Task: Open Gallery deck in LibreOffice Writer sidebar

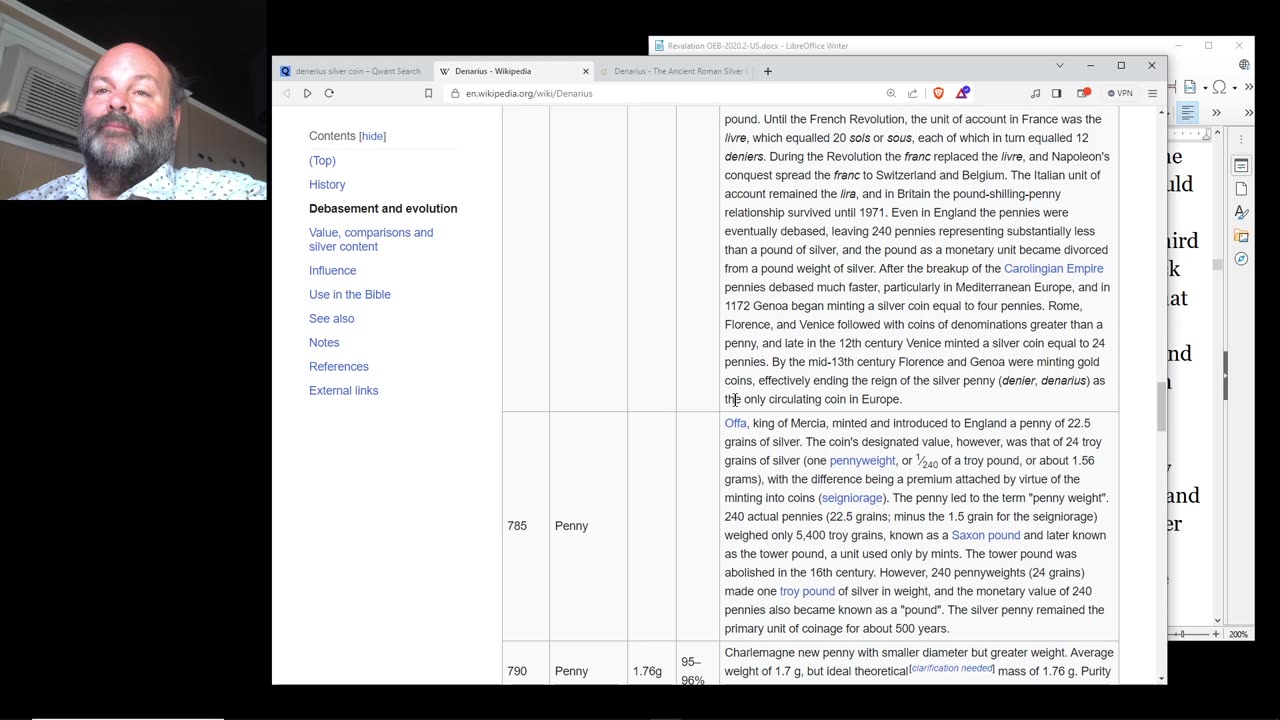Action: tap(1241, 236)
